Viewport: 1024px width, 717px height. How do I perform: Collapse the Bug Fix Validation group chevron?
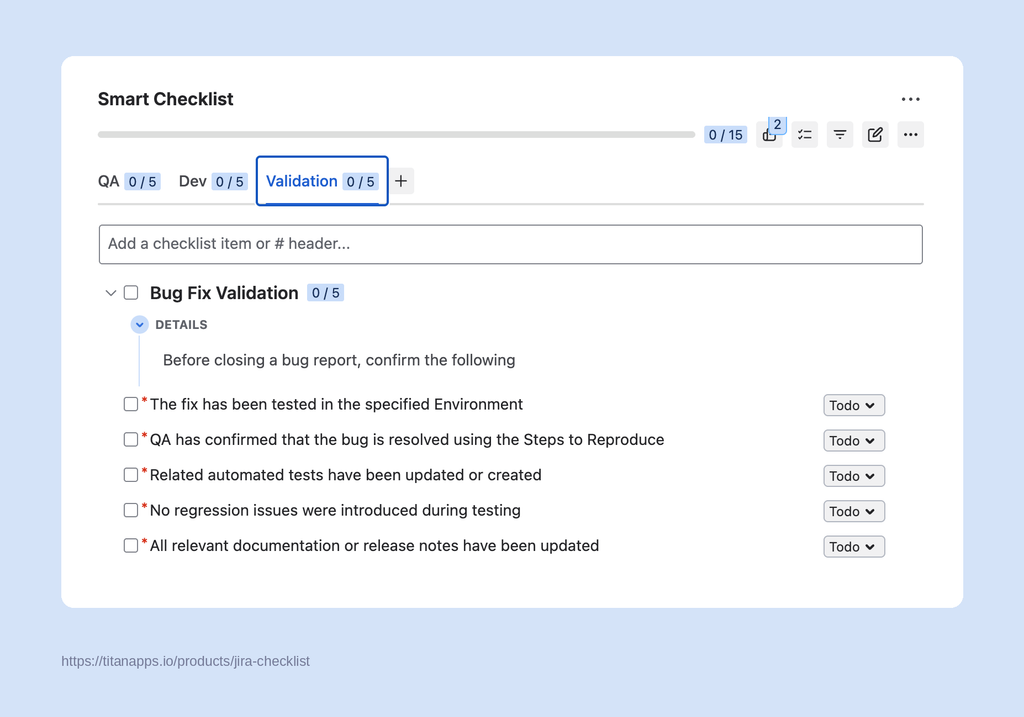click(x=110, y=293)
